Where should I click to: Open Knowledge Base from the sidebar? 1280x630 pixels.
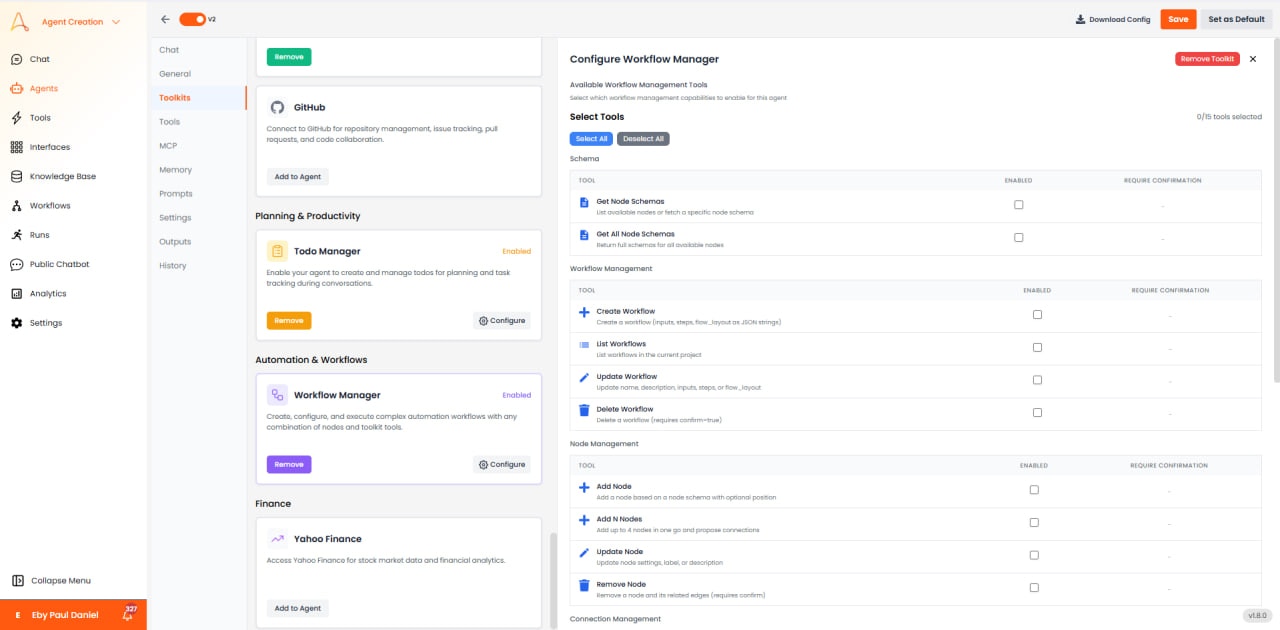[x=63, y=176]
